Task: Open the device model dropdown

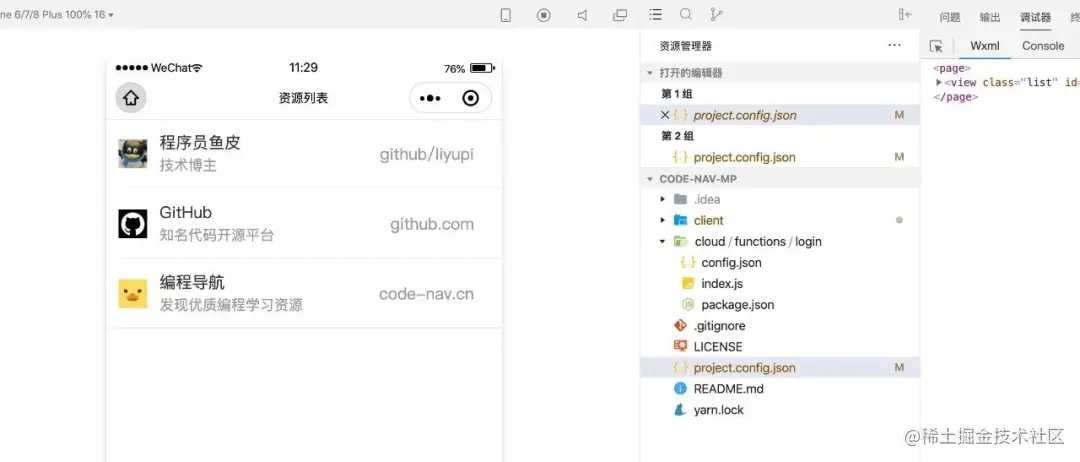Action: coord(57,14)
